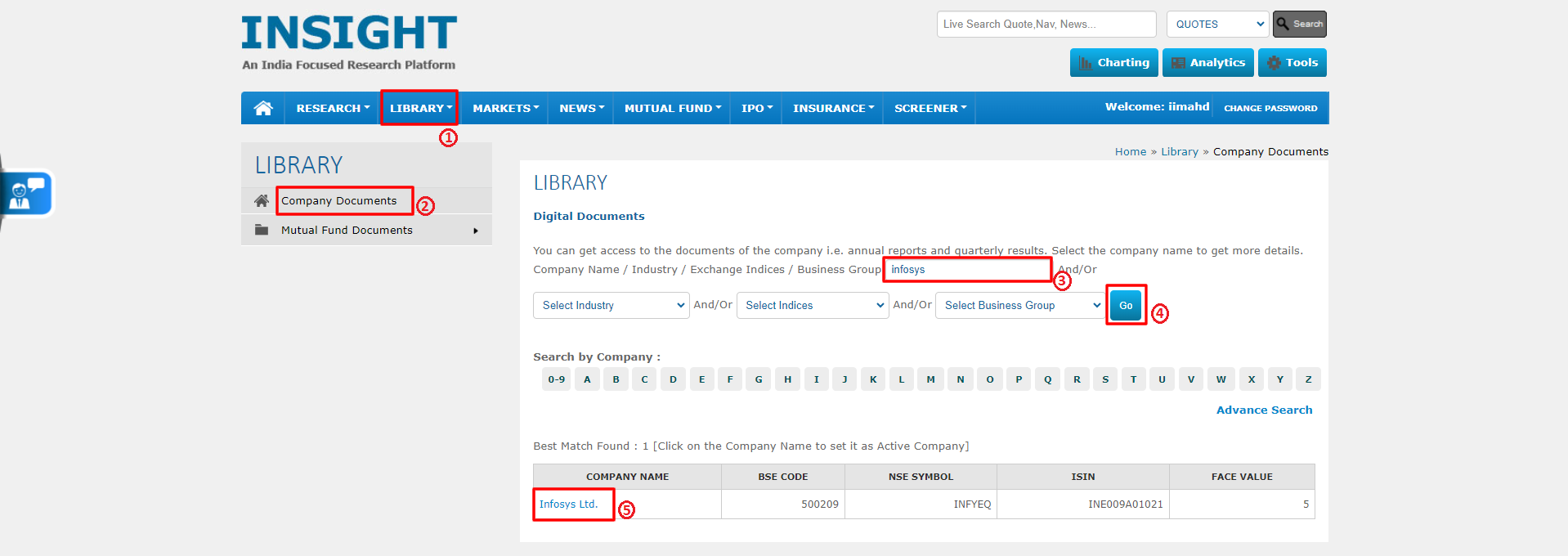
Task: Click the folder icon beside Mutual Fund Documents
Action: (262, 230)
